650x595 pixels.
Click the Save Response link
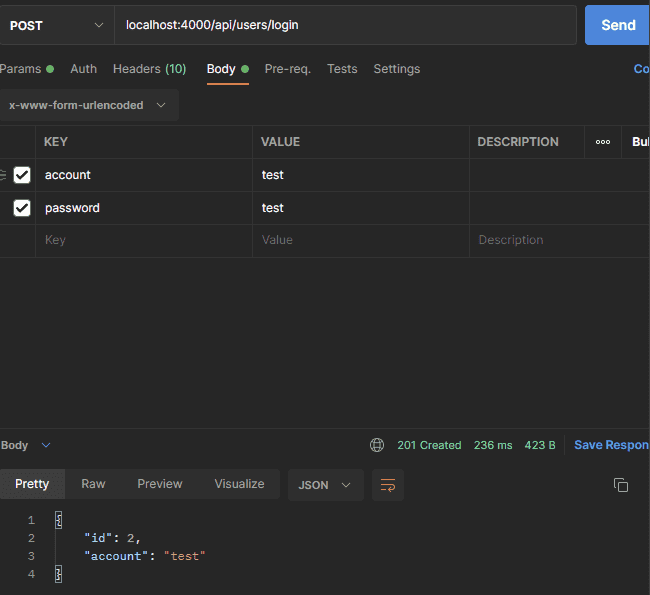611,445
